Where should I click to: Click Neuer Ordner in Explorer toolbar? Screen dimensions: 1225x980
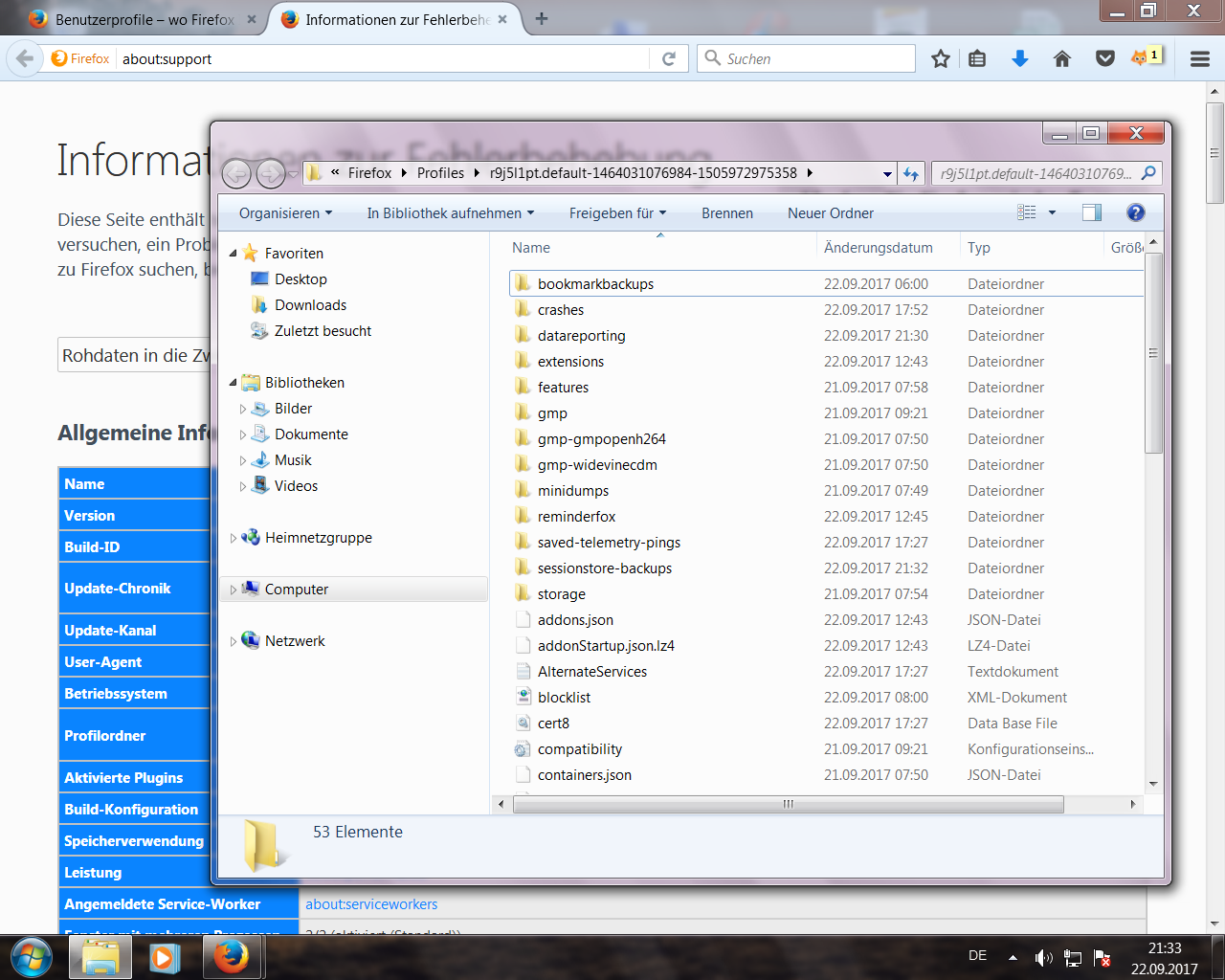830,213
